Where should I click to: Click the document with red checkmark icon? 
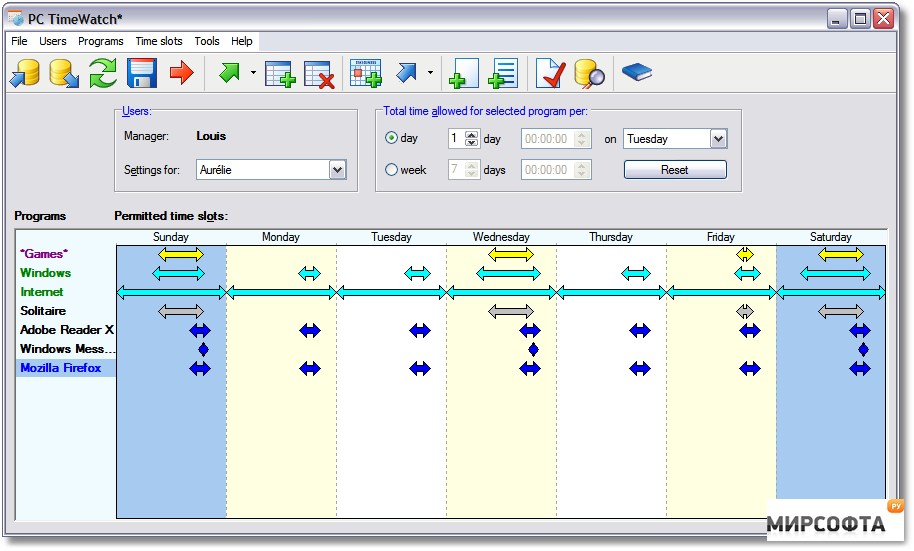550,73
